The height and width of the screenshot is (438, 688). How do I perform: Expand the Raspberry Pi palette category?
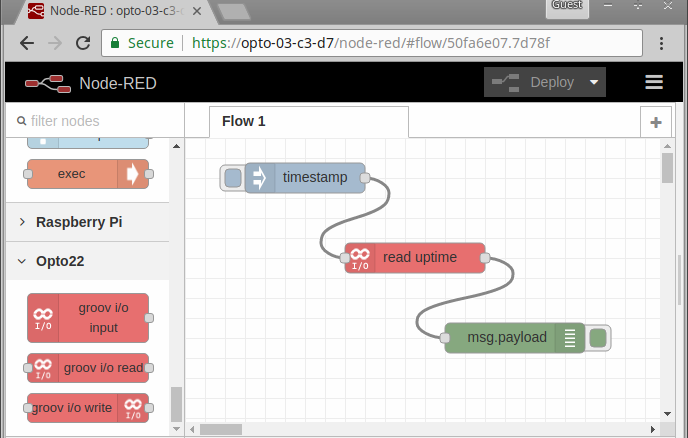(x=87, y=222)
